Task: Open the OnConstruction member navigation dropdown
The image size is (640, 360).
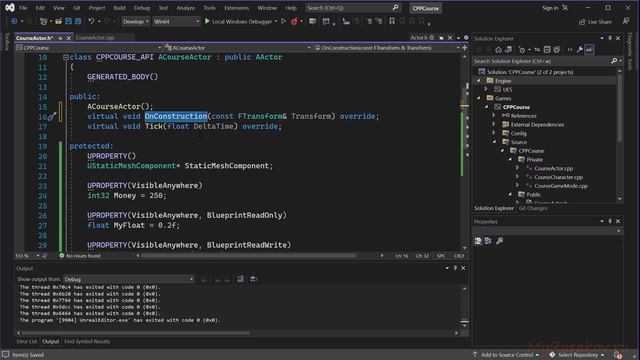Action: [387, 48]
